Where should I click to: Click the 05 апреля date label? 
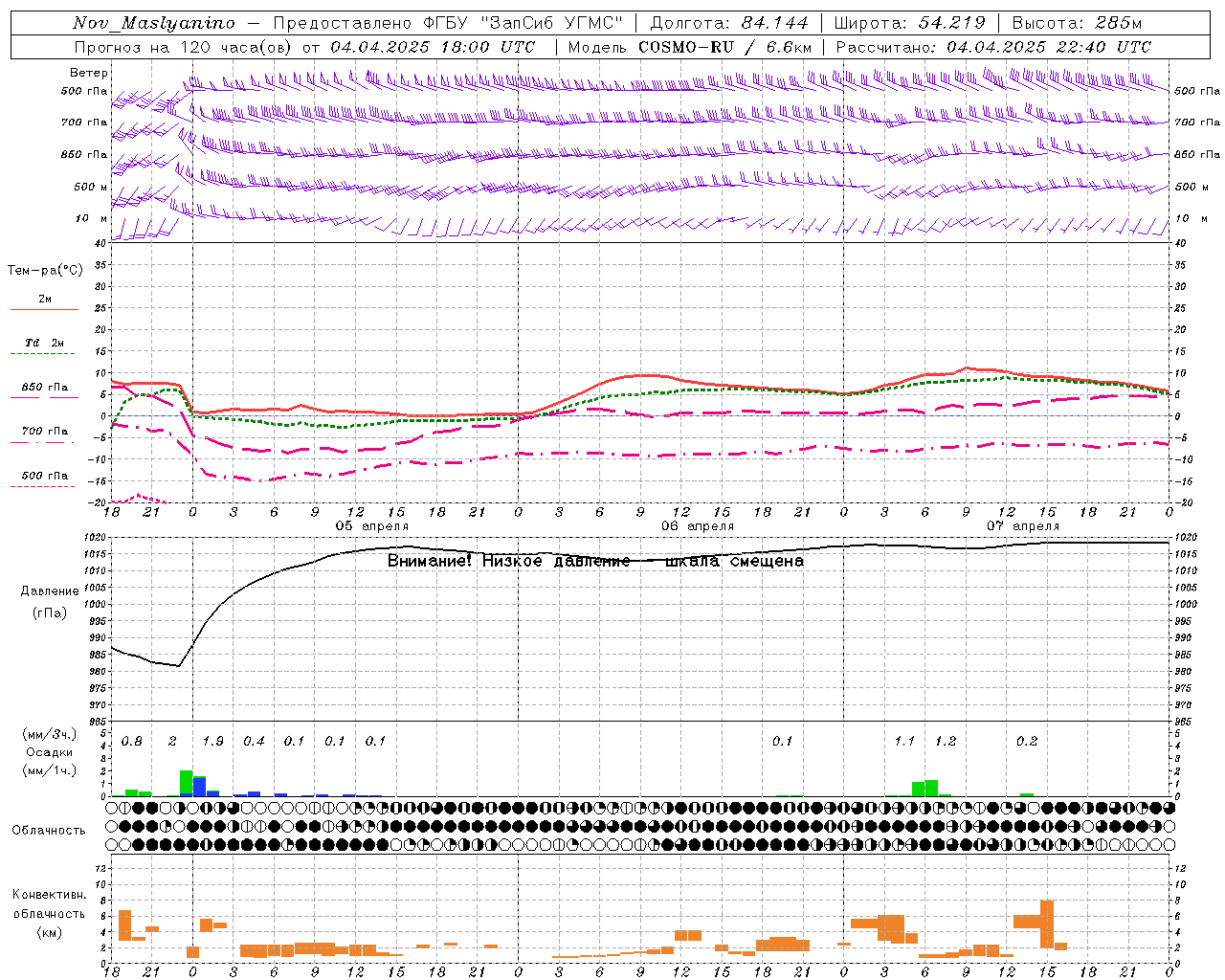(371, 526)
